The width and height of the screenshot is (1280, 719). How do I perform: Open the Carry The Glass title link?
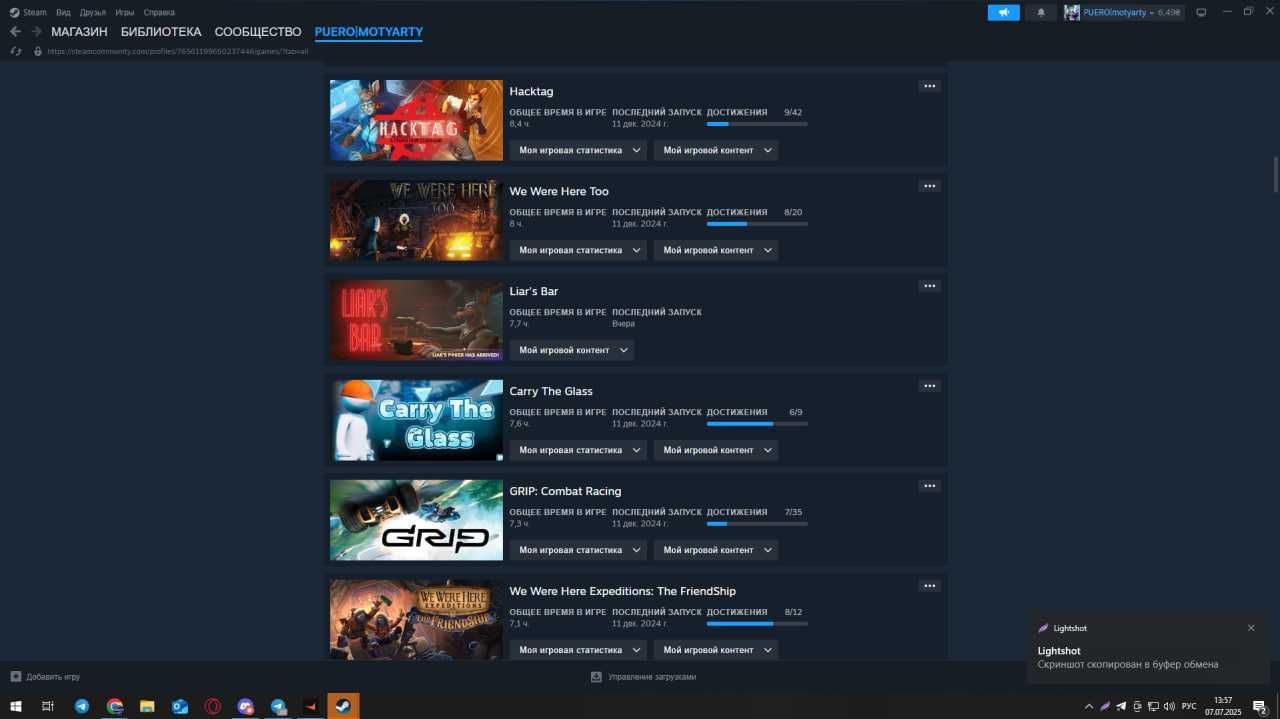[551, 391]
